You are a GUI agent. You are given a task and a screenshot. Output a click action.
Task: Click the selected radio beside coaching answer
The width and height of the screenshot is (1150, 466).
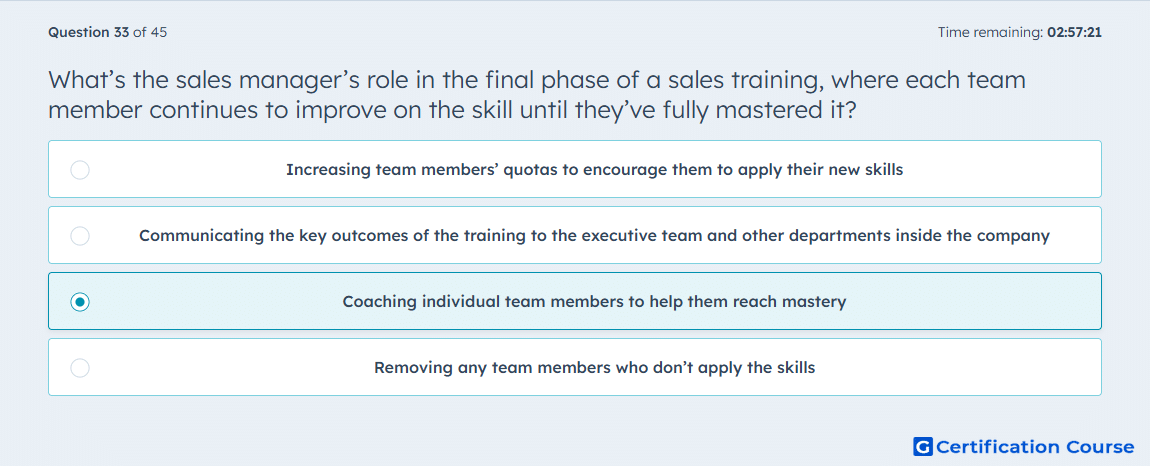[x=80, y=302]
